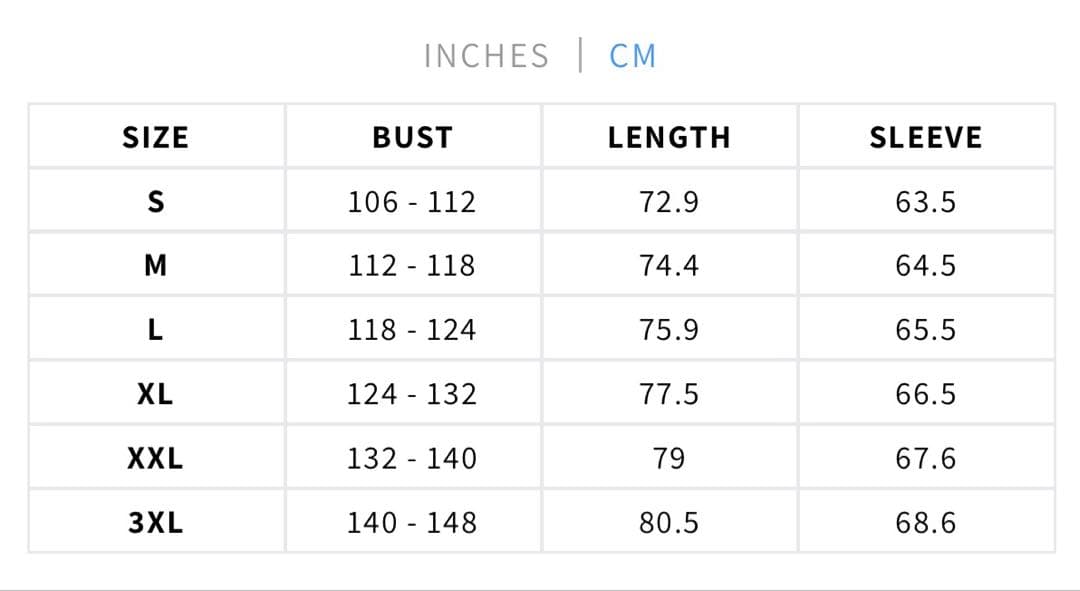Click the BUST column header
This screenshot has width=1080, height=591.
tap(412, 137)
